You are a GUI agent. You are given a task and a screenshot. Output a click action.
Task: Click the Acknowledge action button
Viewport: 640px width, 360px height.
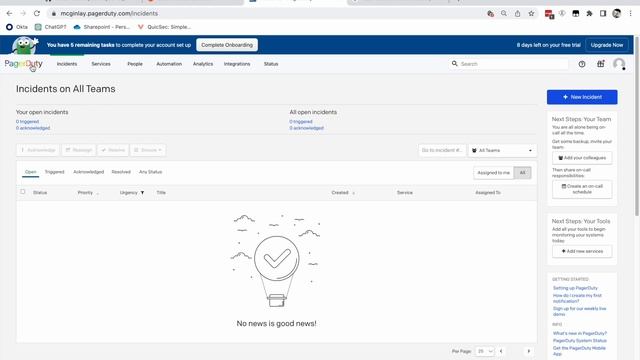pos(38,150)
